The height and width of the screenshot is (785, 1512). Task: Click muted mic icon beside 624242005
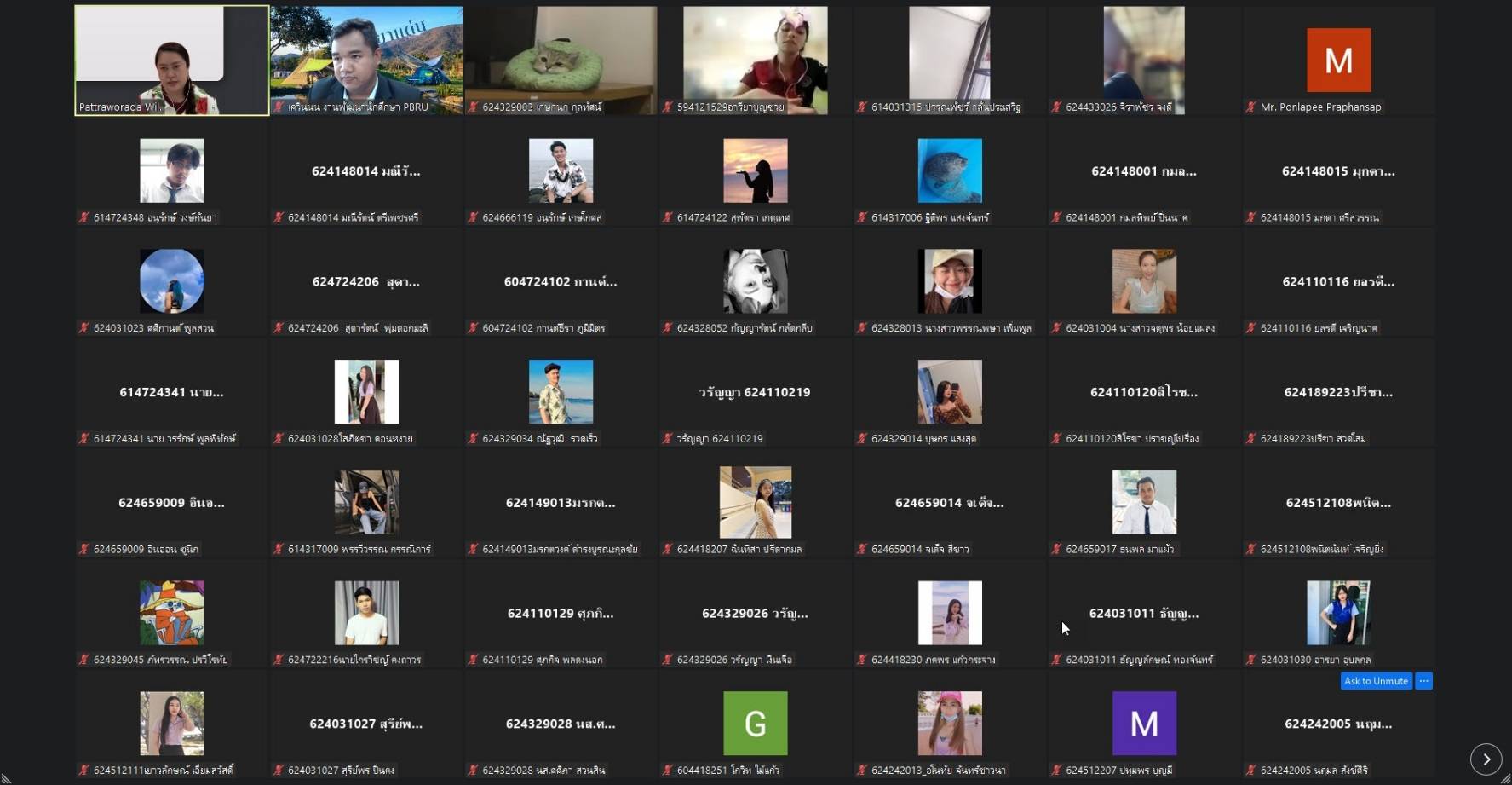pos(1250,771)
